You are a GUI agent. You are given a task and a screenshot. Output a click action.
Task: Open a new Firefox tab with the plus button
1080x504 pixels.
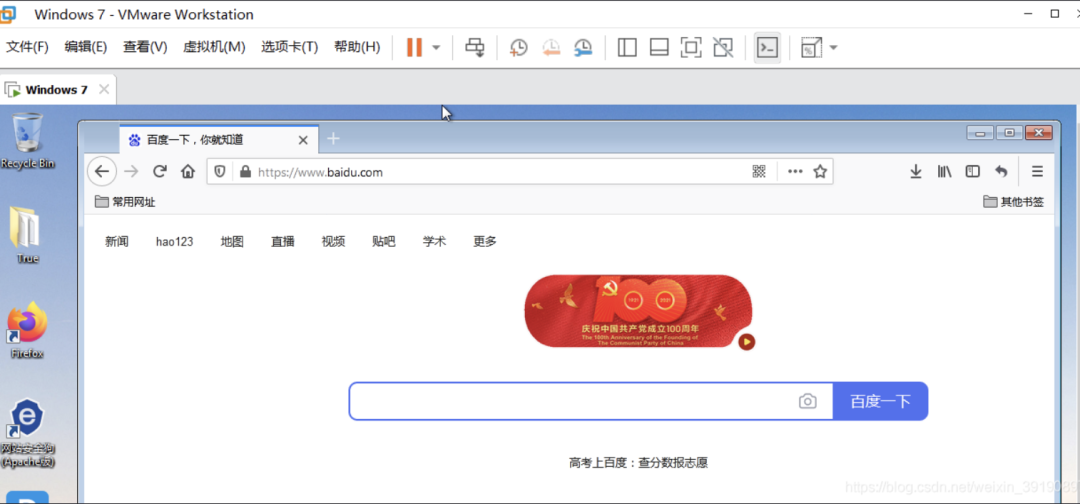click(x=333, y=139)
